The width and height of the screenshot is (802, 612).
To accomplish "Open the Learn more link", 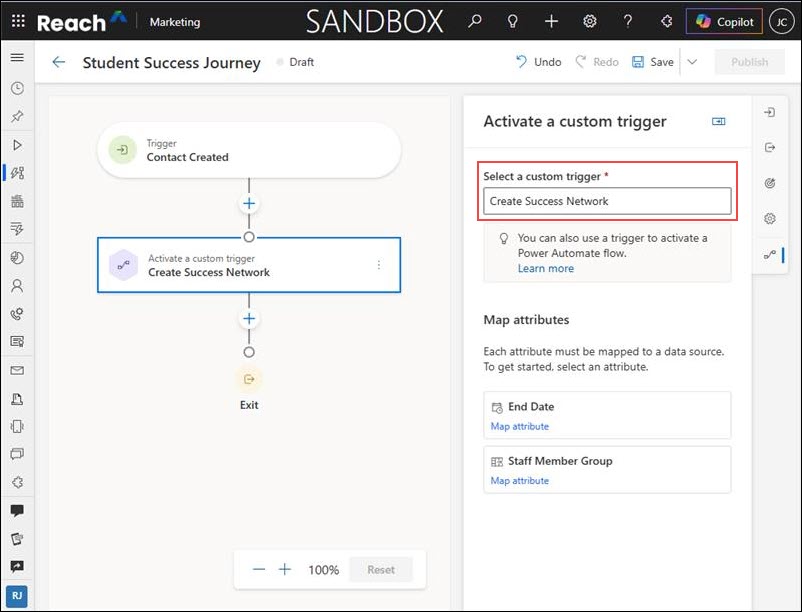I will point(545,269).
